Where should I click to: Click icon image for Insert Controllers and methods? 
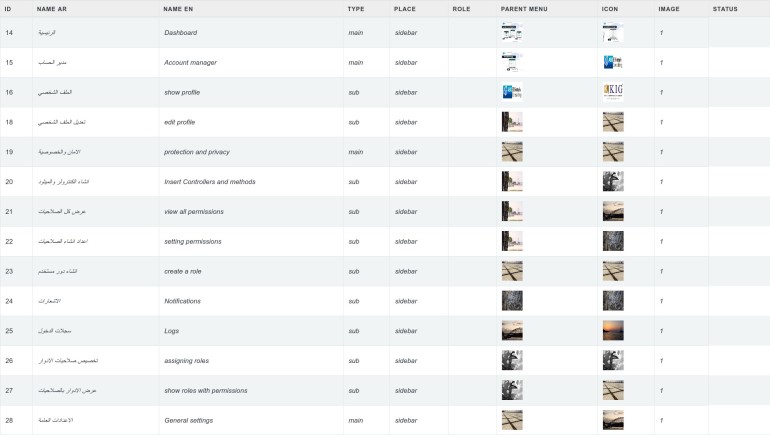click(x=613, y=182)
